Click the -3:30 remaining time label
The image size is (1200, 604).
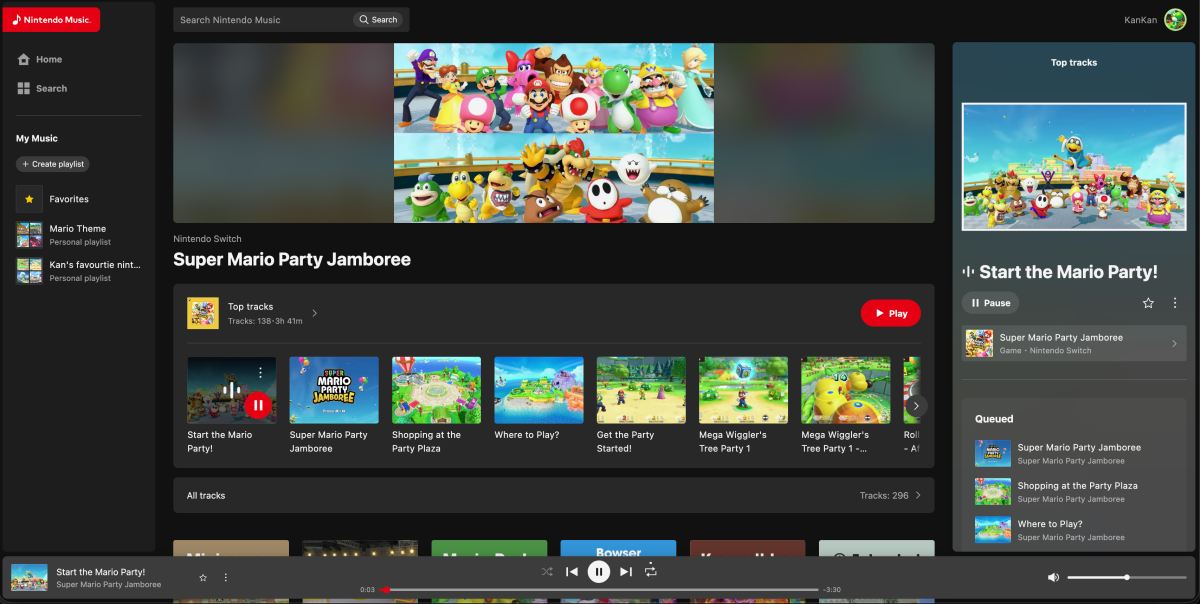coord(832,590)
